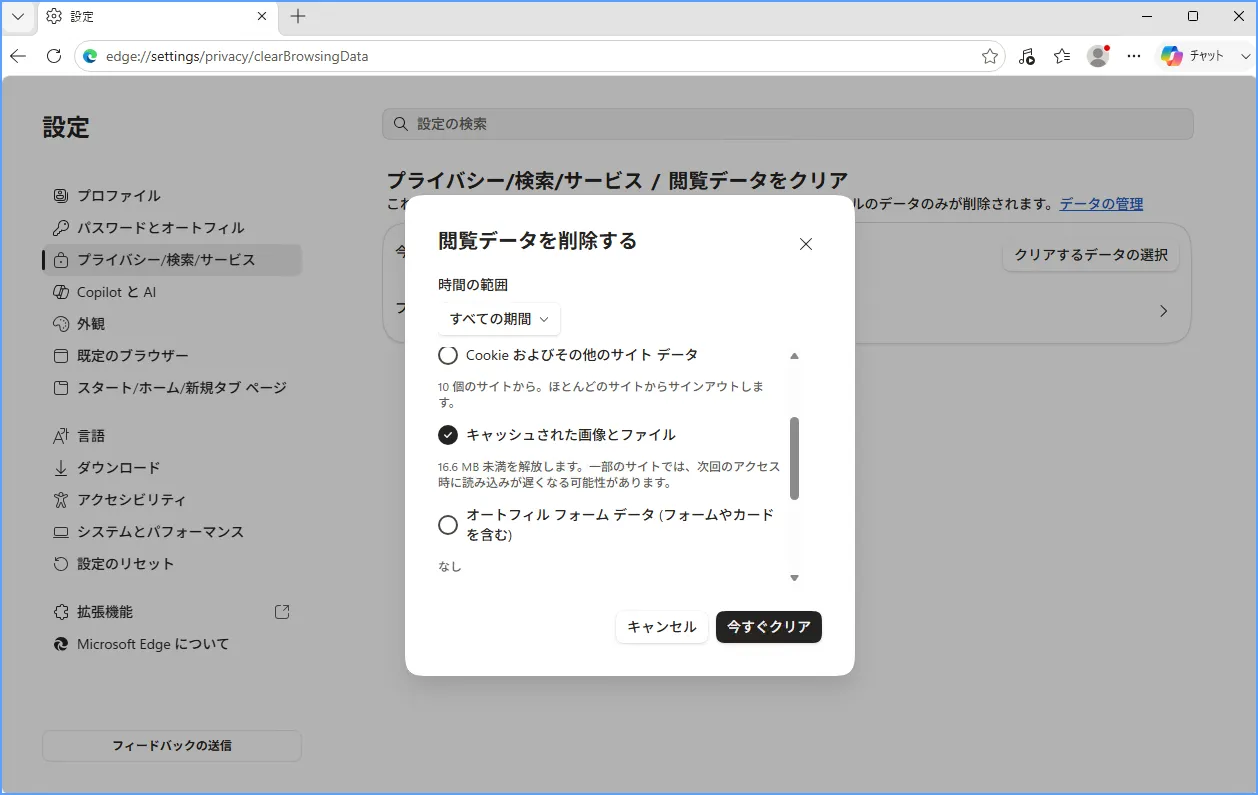Open 外観 settings section
This screenshot has height=795, width=1258.
coord(171,324)
